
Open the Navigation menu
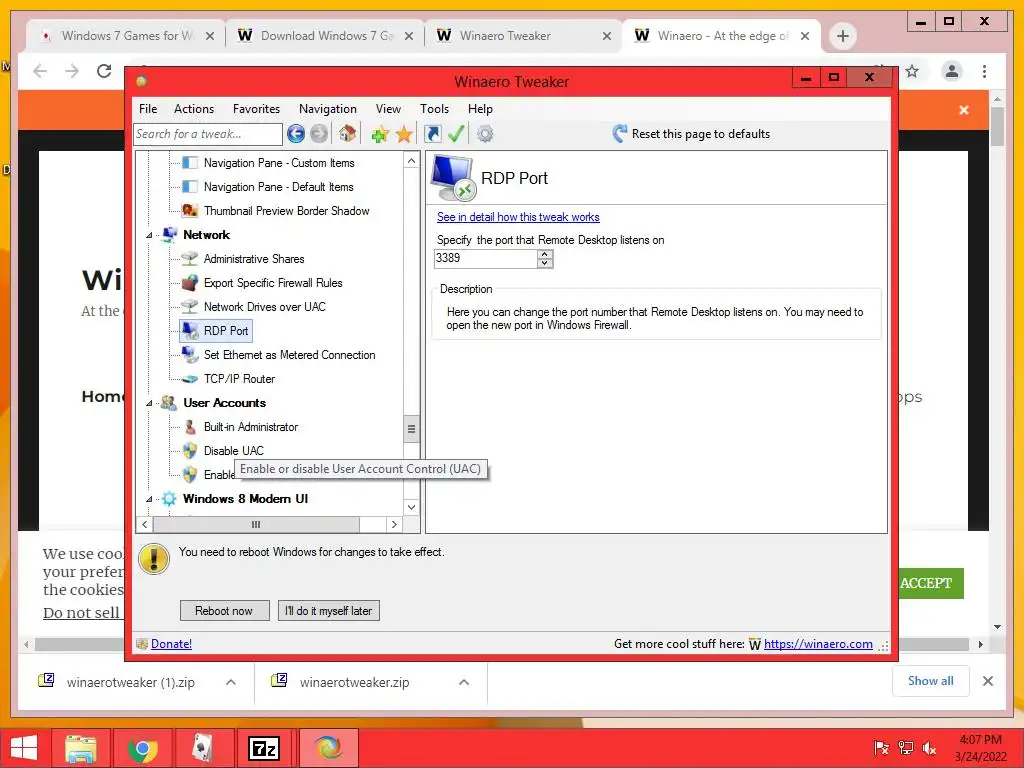(328, 109)
